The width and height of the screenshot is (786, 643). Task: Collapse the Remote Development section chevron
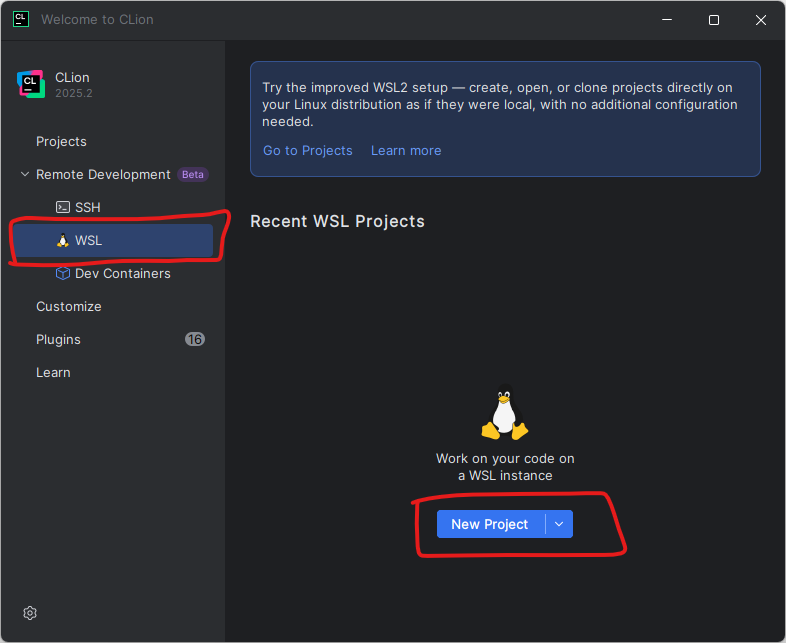coord(25,174)
